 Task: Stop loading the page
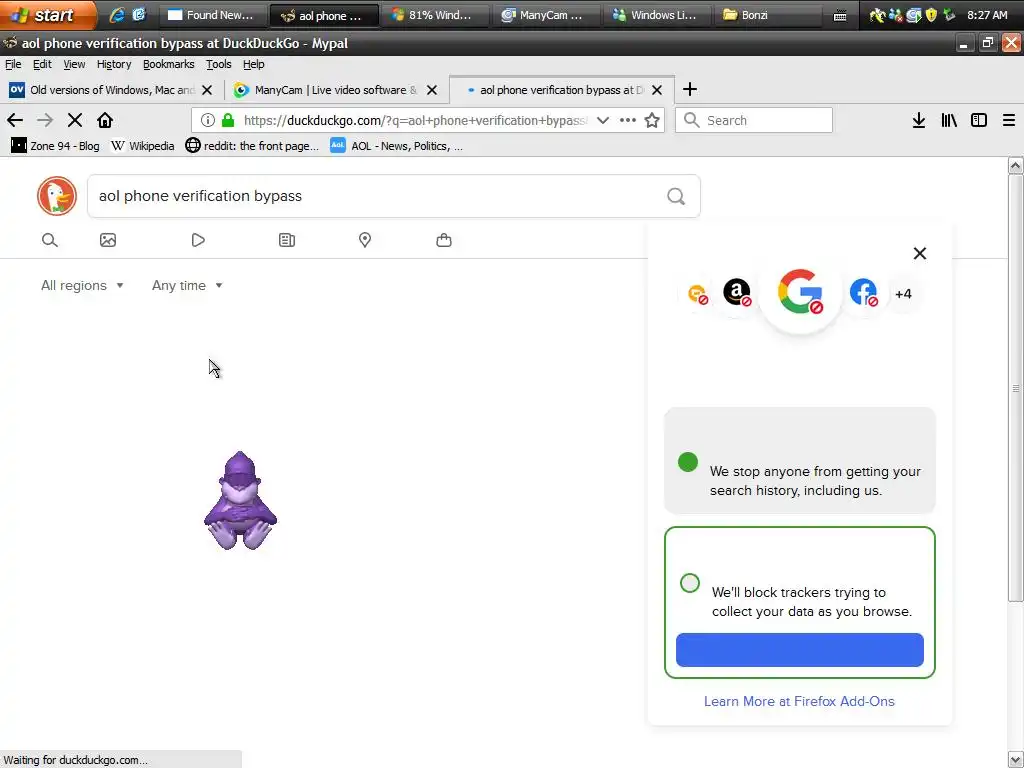coord(75,120)
